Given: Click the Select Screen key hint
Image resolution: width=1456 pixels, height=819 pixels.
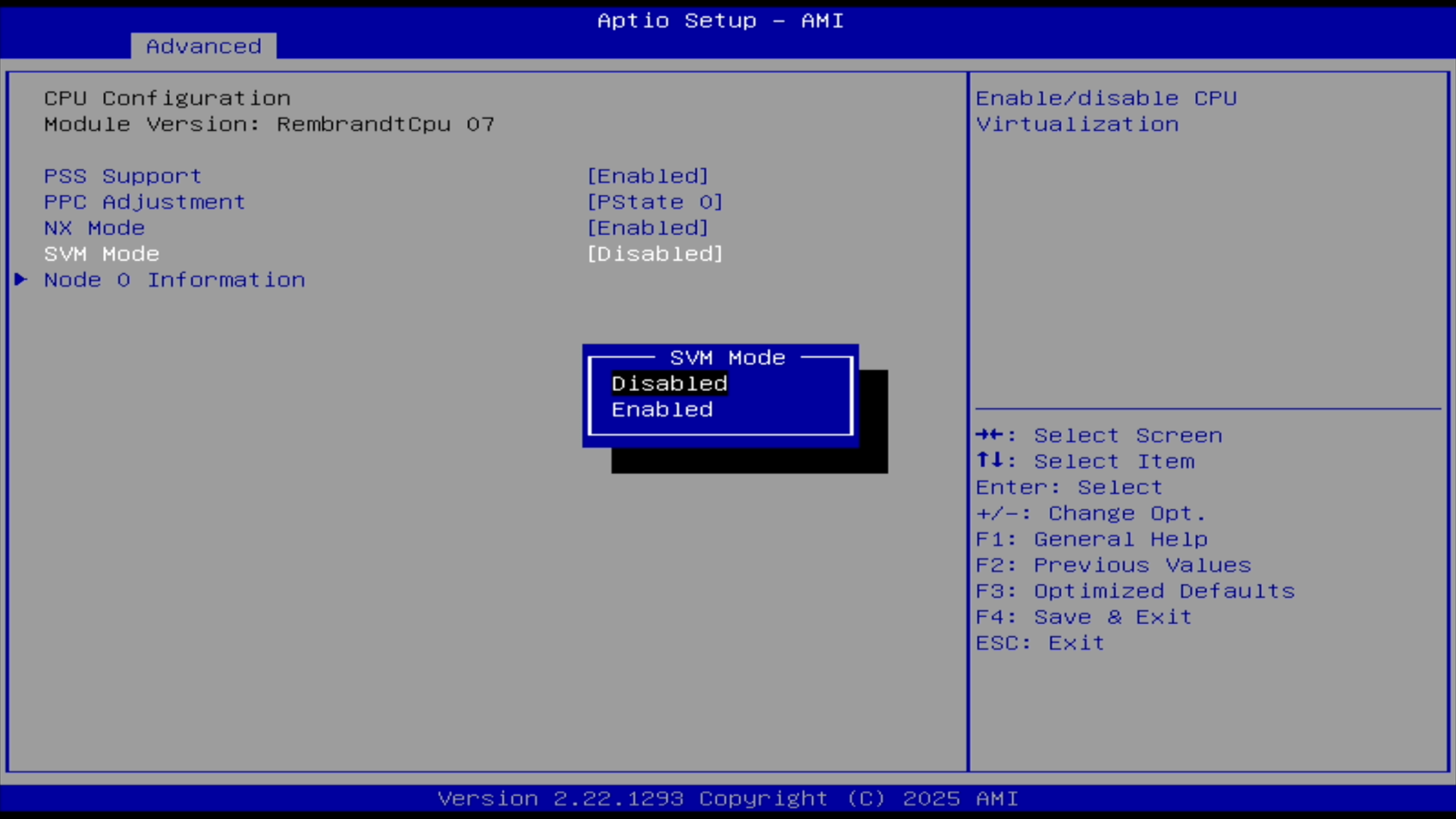Looking at the screenshot, I should tap(1099, 435).
